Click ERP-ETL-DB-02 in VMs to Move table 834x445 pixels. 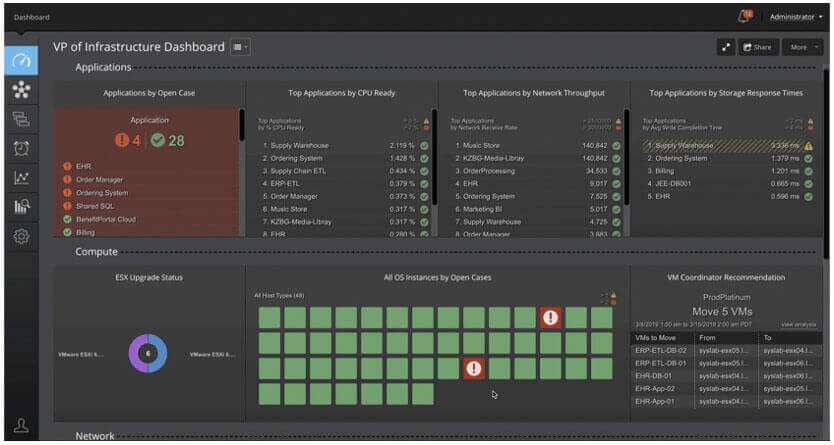coord(661,351)
